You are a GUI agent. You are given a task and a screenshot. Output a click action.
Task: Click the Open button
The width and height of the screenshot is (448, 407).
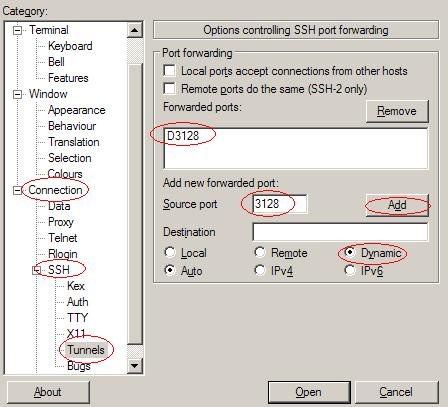click(309, 392)
